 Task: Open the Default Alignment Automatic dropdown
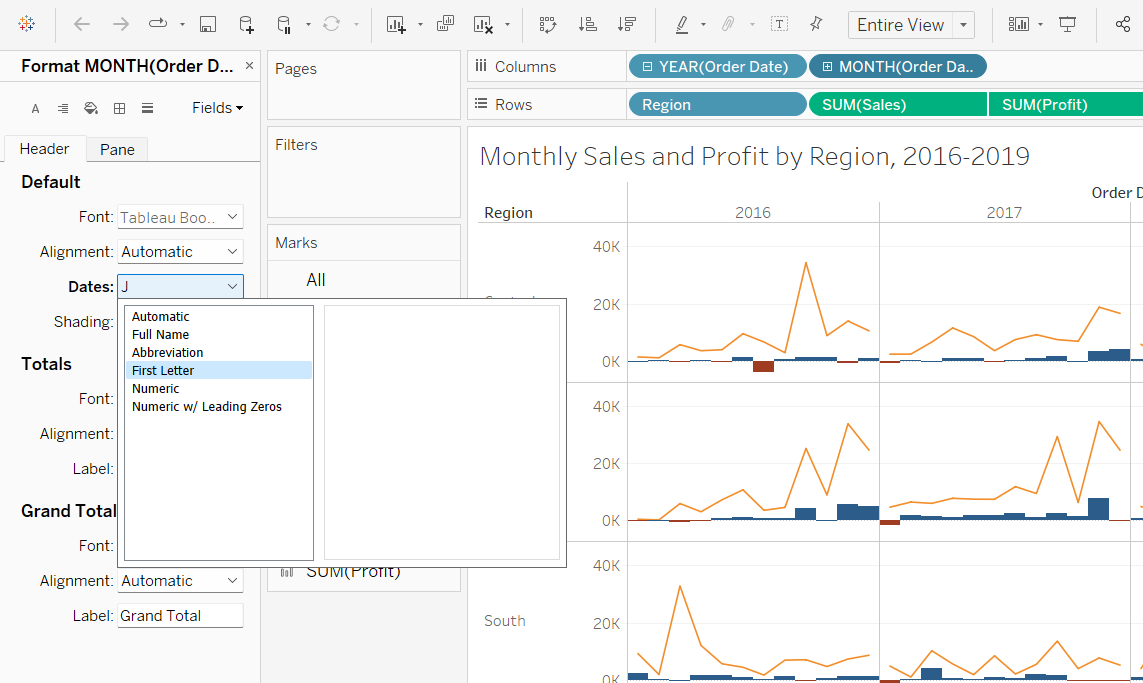coord(180,252)
